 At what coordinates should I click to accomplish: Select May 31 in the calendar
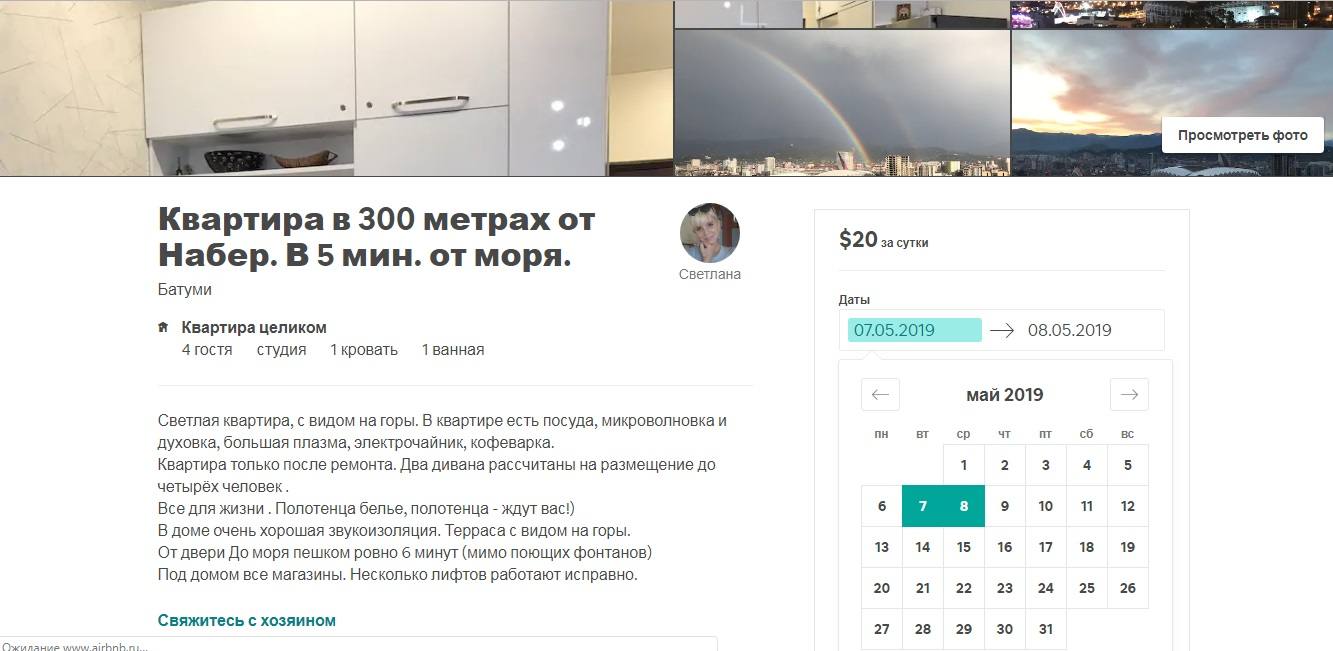click(x=1046, y=629)
